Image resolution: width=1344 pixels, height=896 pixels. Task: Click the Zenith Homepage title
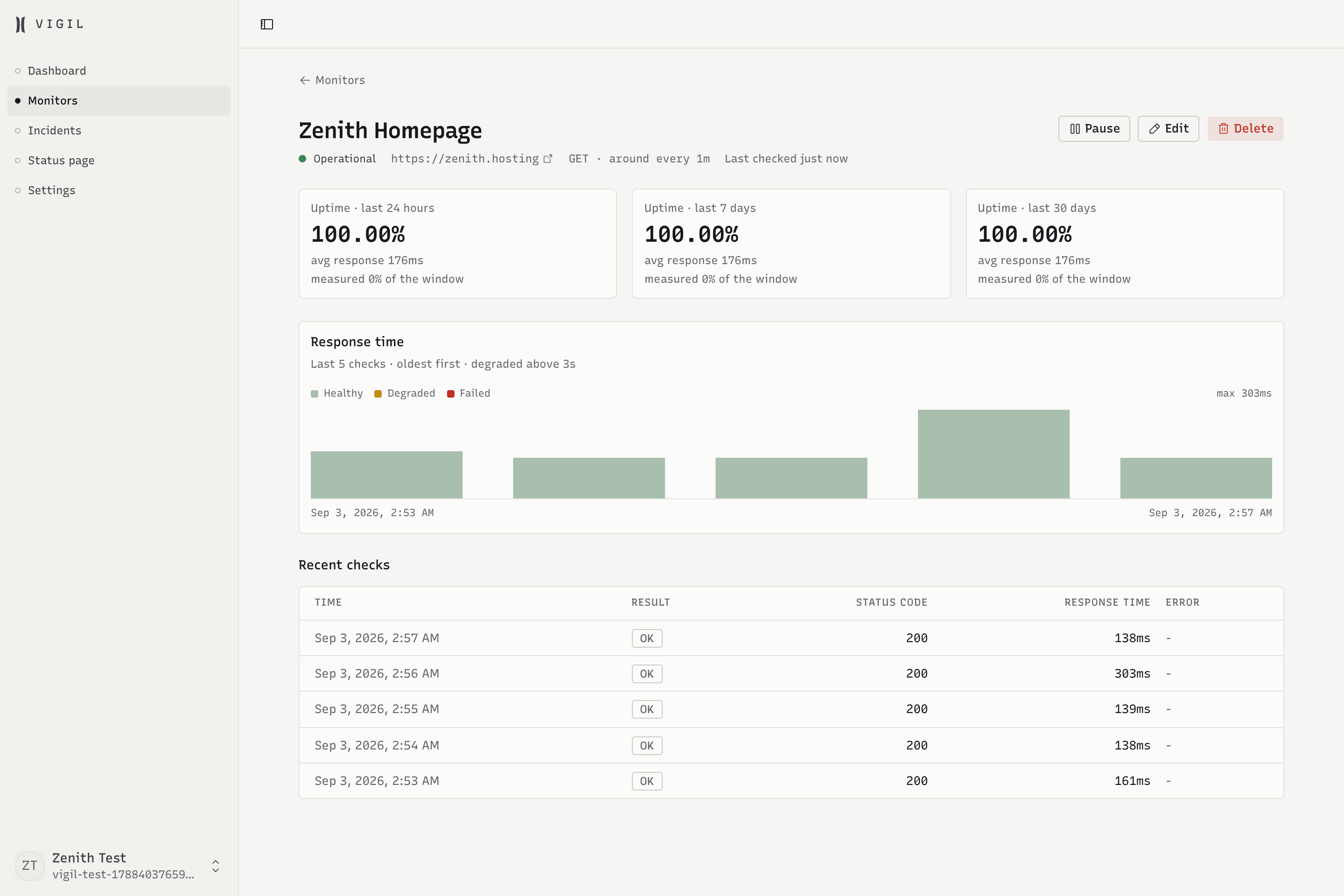click(390, 130)
